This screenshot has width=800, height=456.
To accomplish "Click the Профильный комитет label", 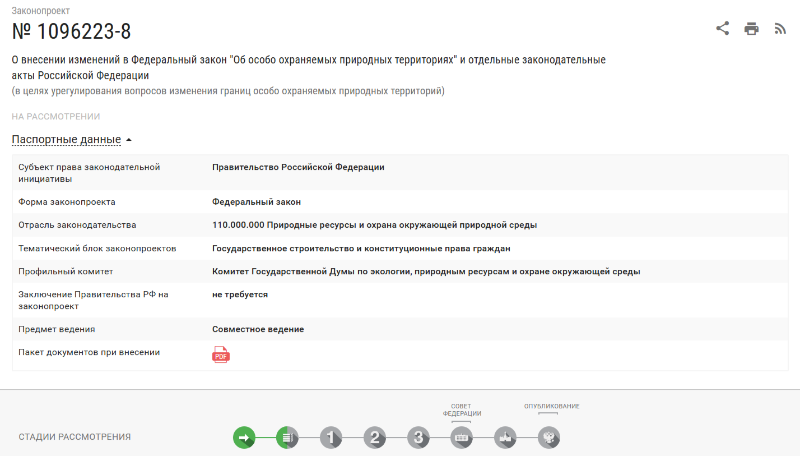I will [x=65, y=271].
